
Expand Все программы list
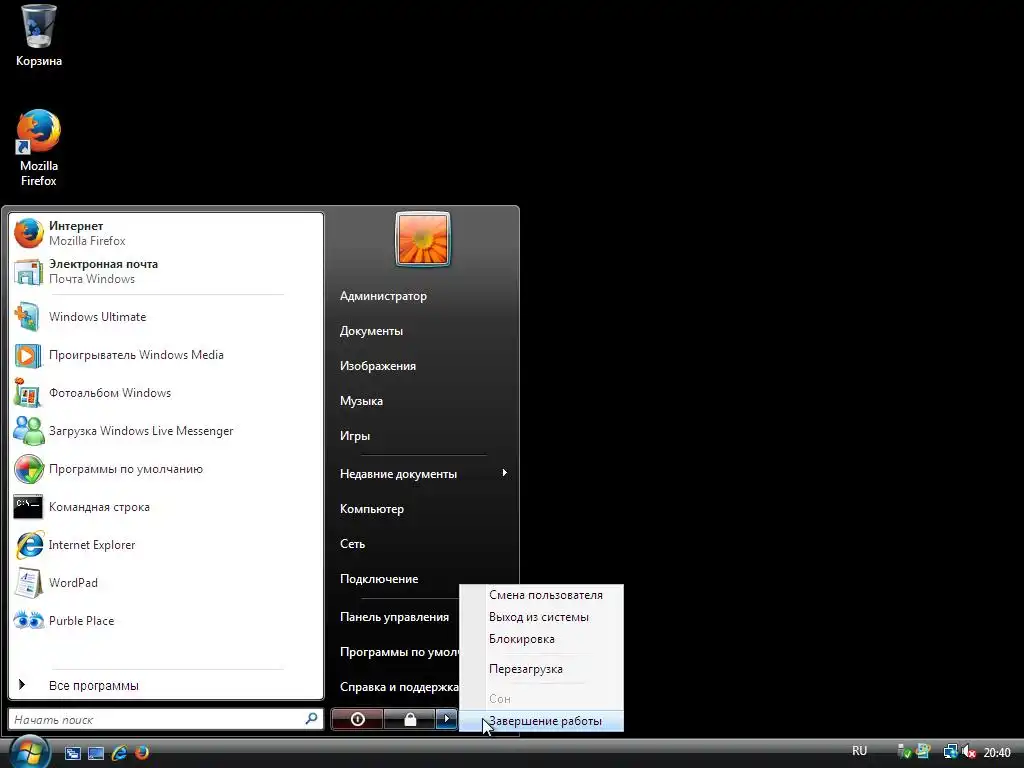pos(166,685)
